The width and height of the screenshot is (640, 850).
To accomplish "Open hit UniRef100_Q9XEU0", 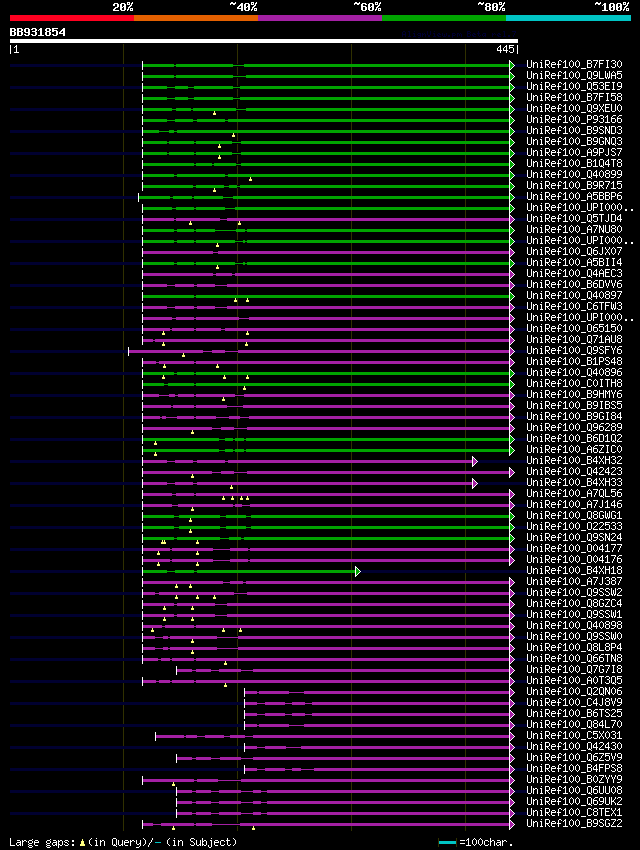I will (574, 108).
